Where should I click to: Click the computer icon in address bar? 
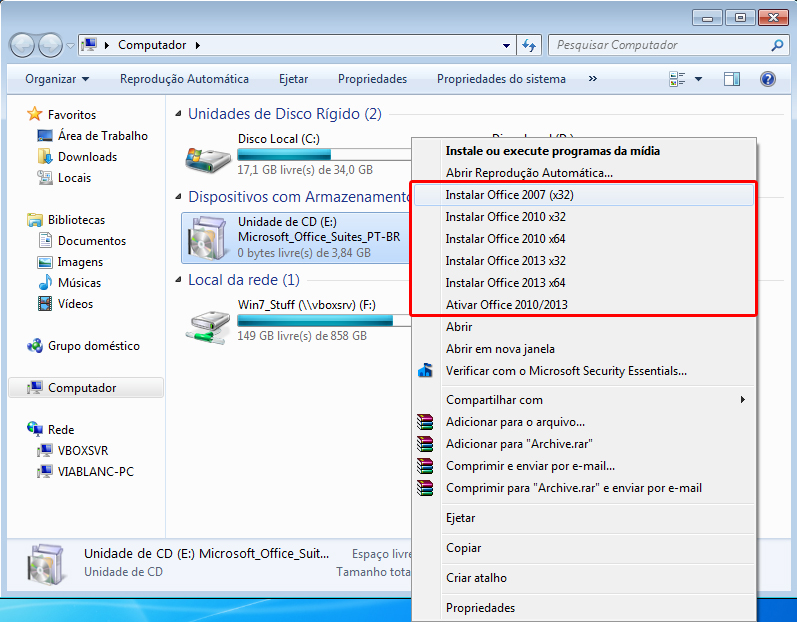coord(89,45)
